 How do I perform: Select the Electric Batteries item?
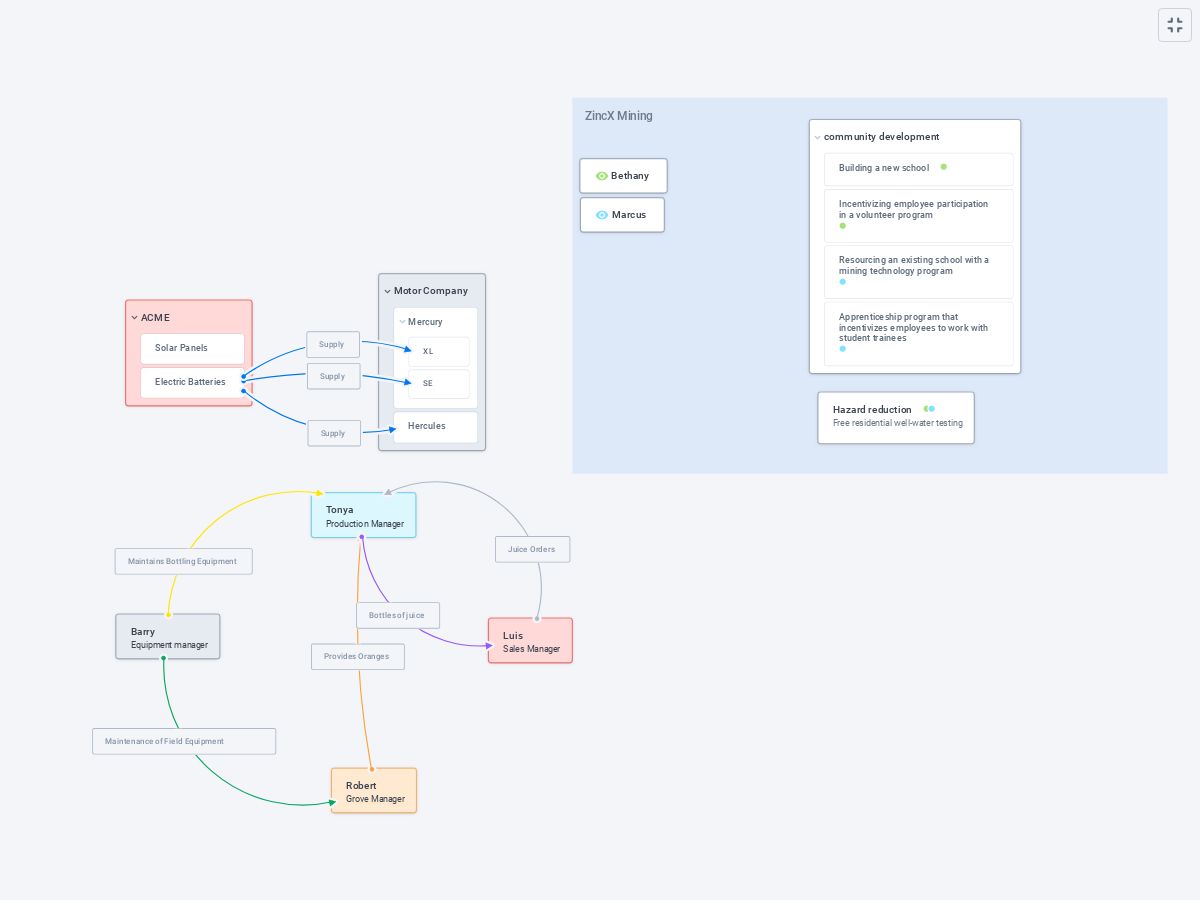click(192, 382)
